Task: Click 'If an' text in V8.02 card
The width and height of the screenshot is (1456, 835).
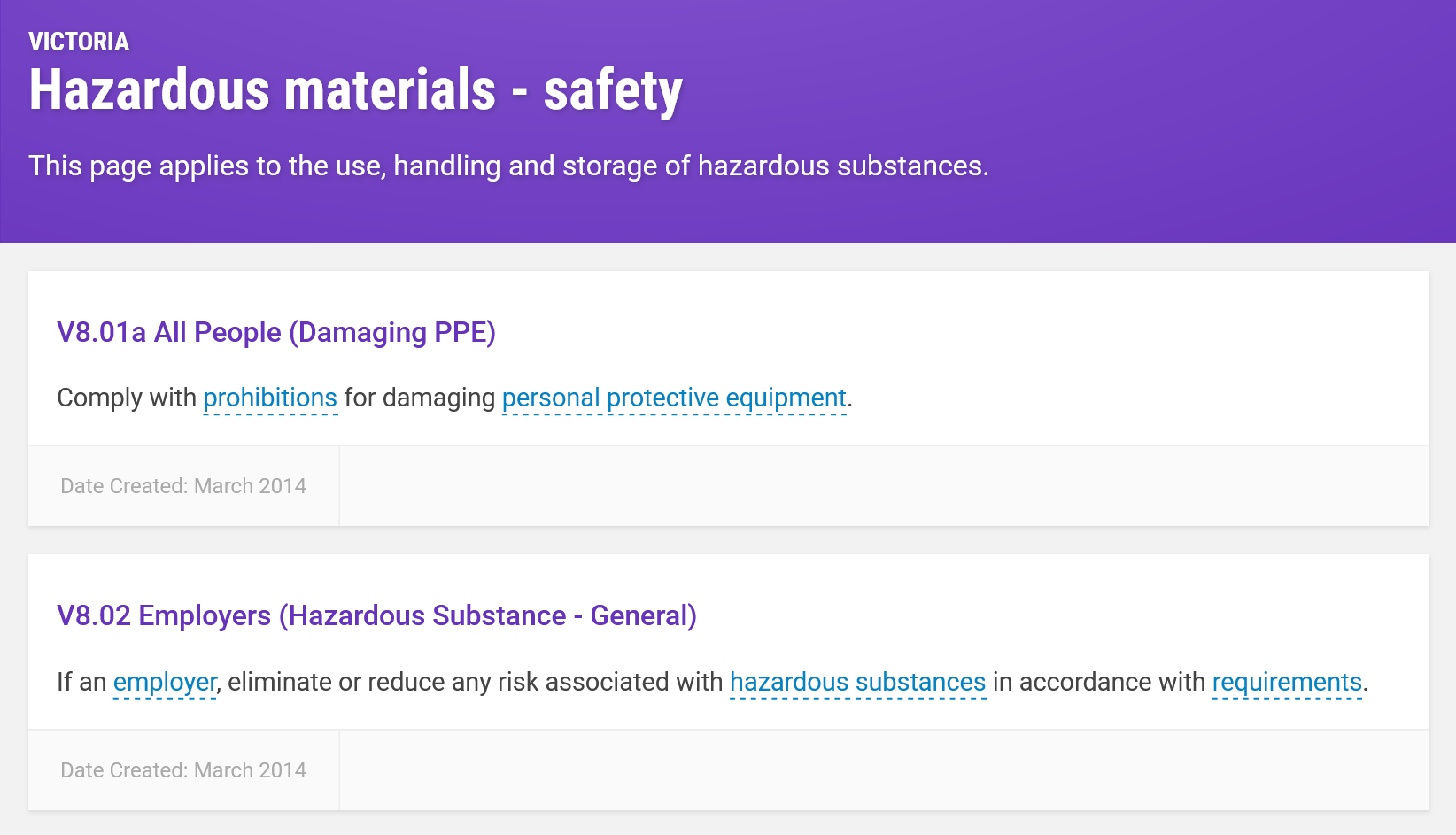Action: (x=81, y=682)
